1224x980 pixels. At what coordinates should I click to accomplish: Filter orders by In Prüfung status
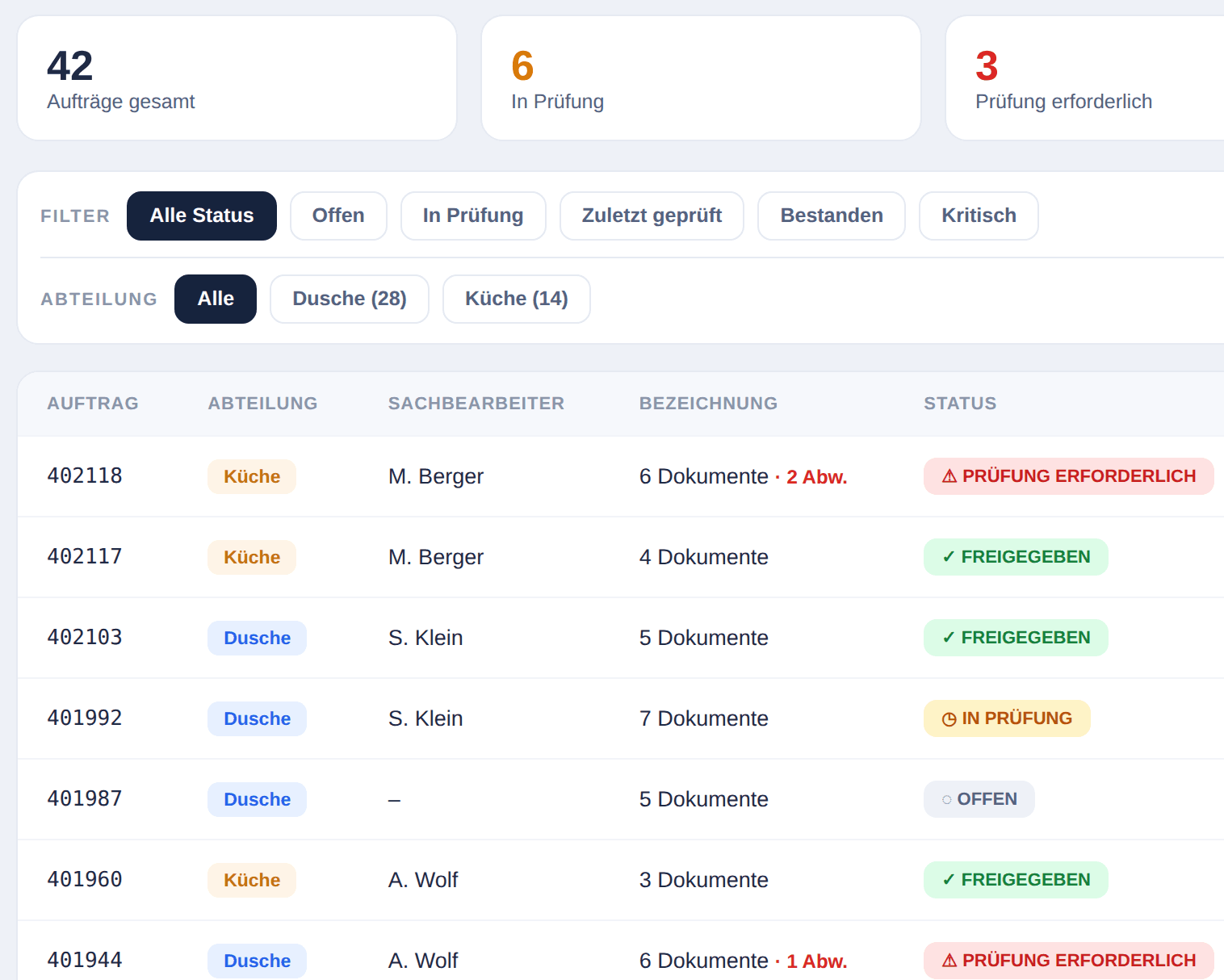pyautogui.click(x=473, y=216)
